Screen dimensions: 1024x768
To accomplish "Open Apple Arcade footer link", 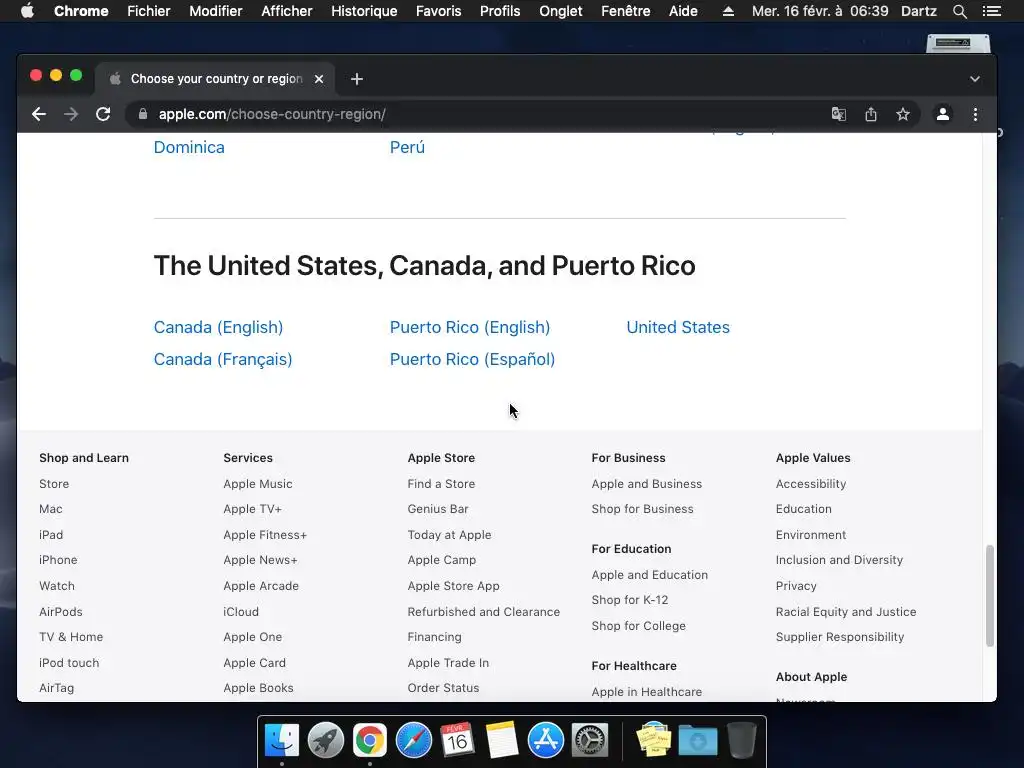I will pyautogui.click(x=261, y=586).
